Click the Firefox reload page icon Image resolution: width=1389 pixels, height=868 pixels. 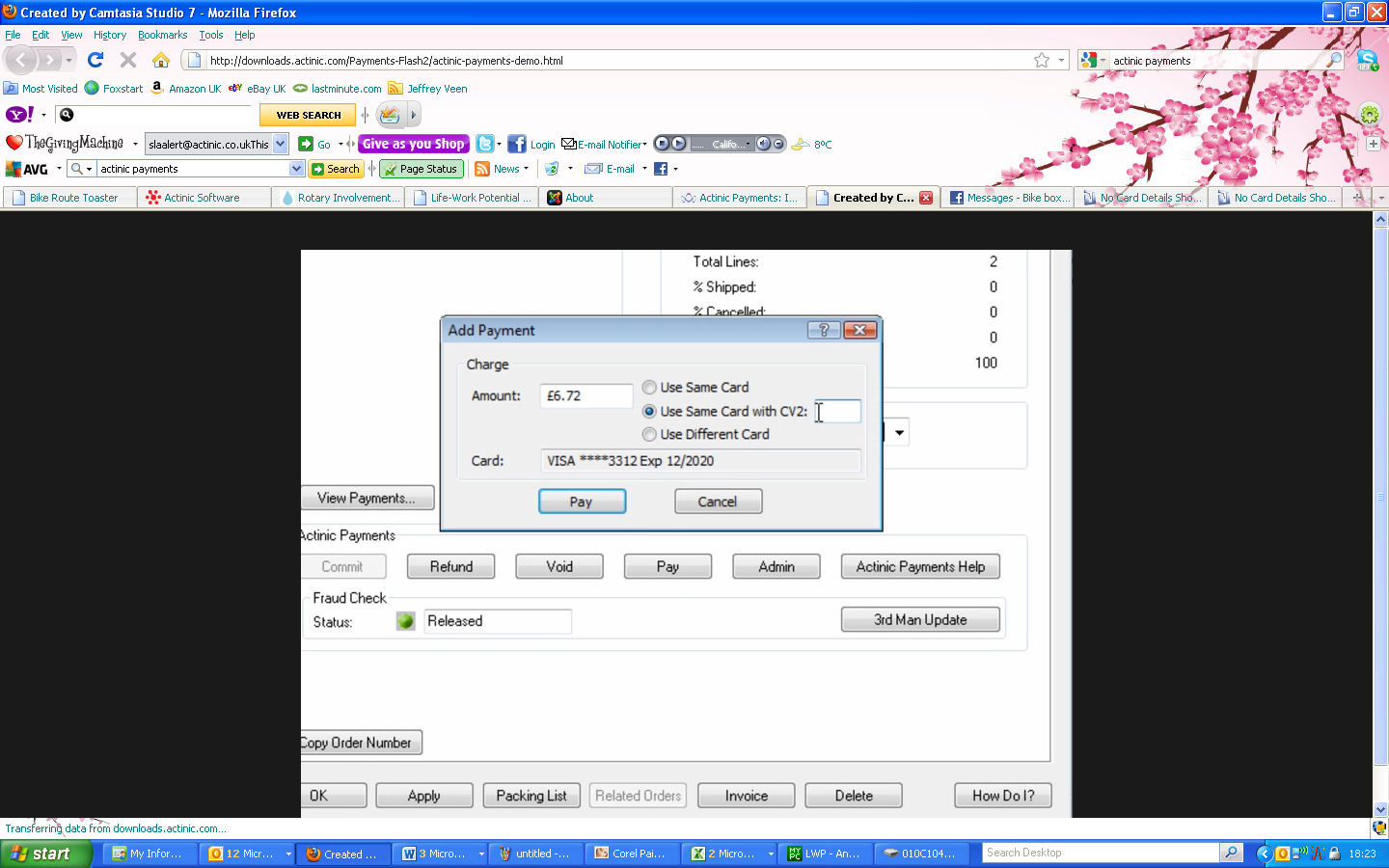[x=95, y=60]
